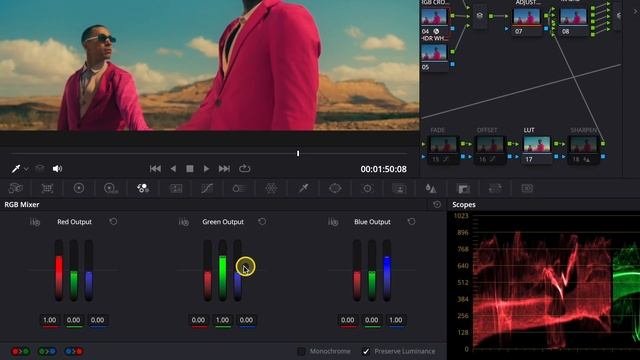Edit the green value field in Green Output
640x360 pixels.
pos(222,320)
